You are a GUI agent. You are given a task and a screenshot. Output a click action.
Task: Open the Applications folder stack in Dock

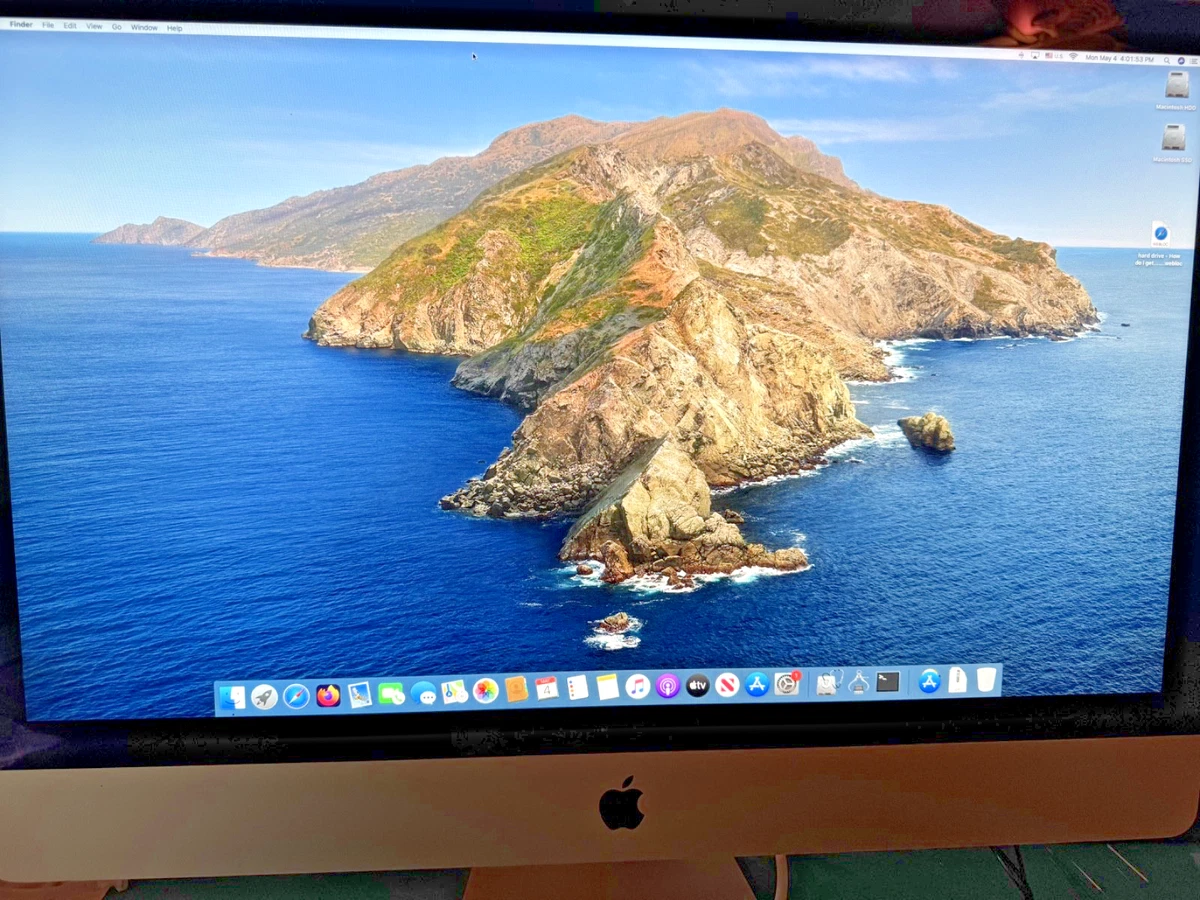coord(930,680)
